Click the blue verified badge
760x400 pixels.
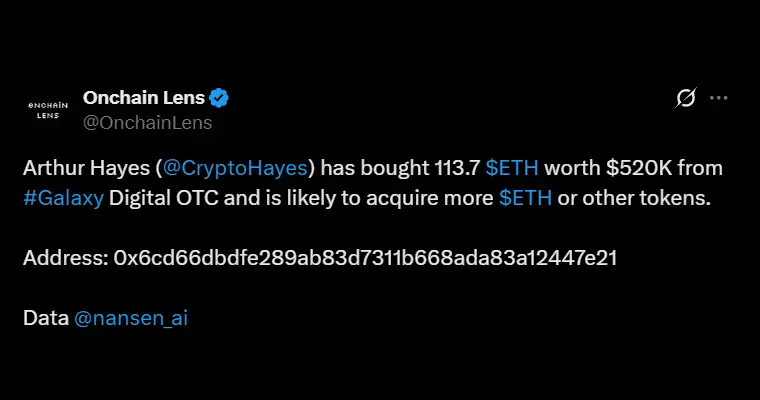[220, 97]
